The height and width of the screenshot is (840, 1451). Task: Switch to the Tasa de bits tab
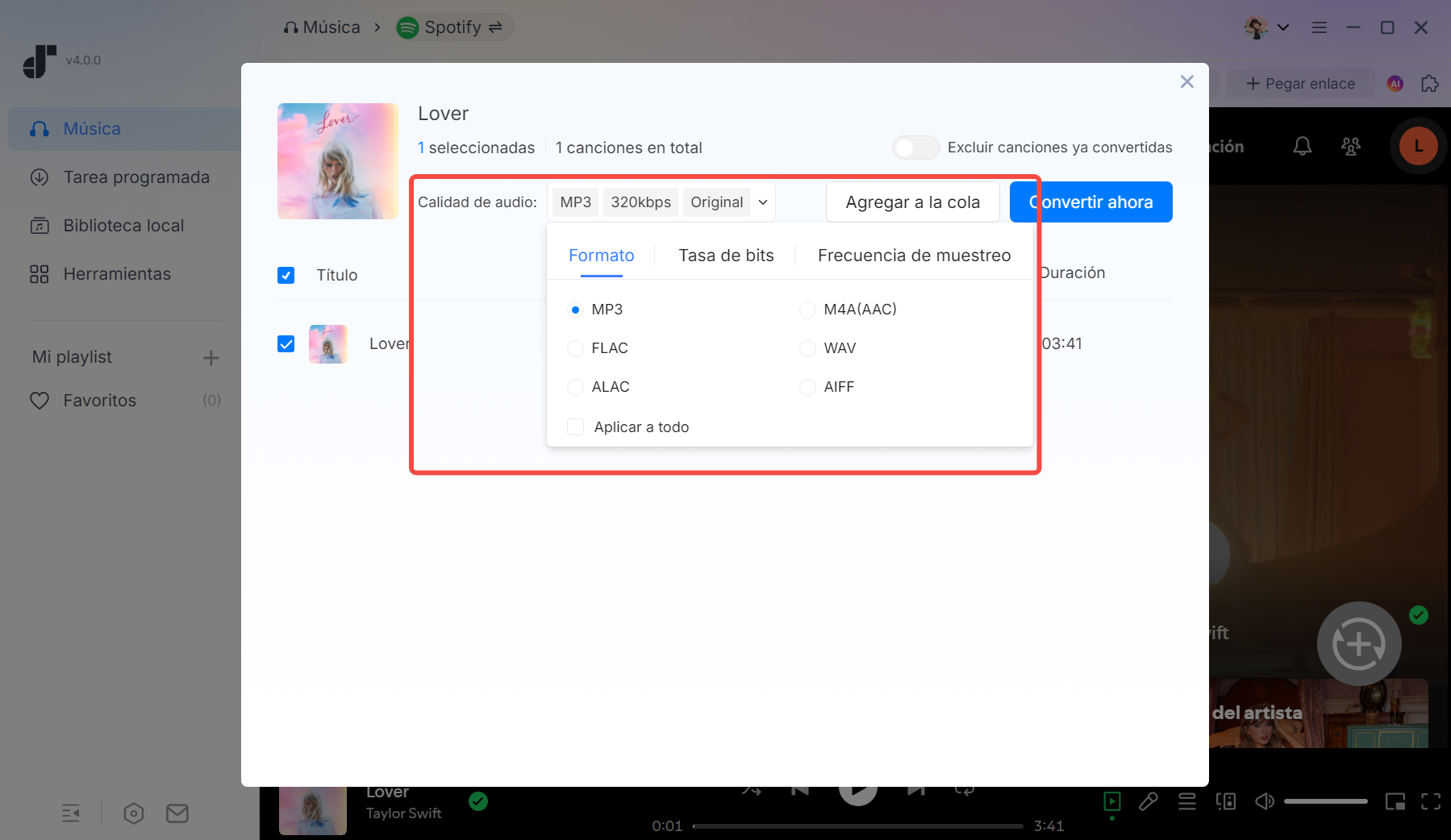click(726, 256)
